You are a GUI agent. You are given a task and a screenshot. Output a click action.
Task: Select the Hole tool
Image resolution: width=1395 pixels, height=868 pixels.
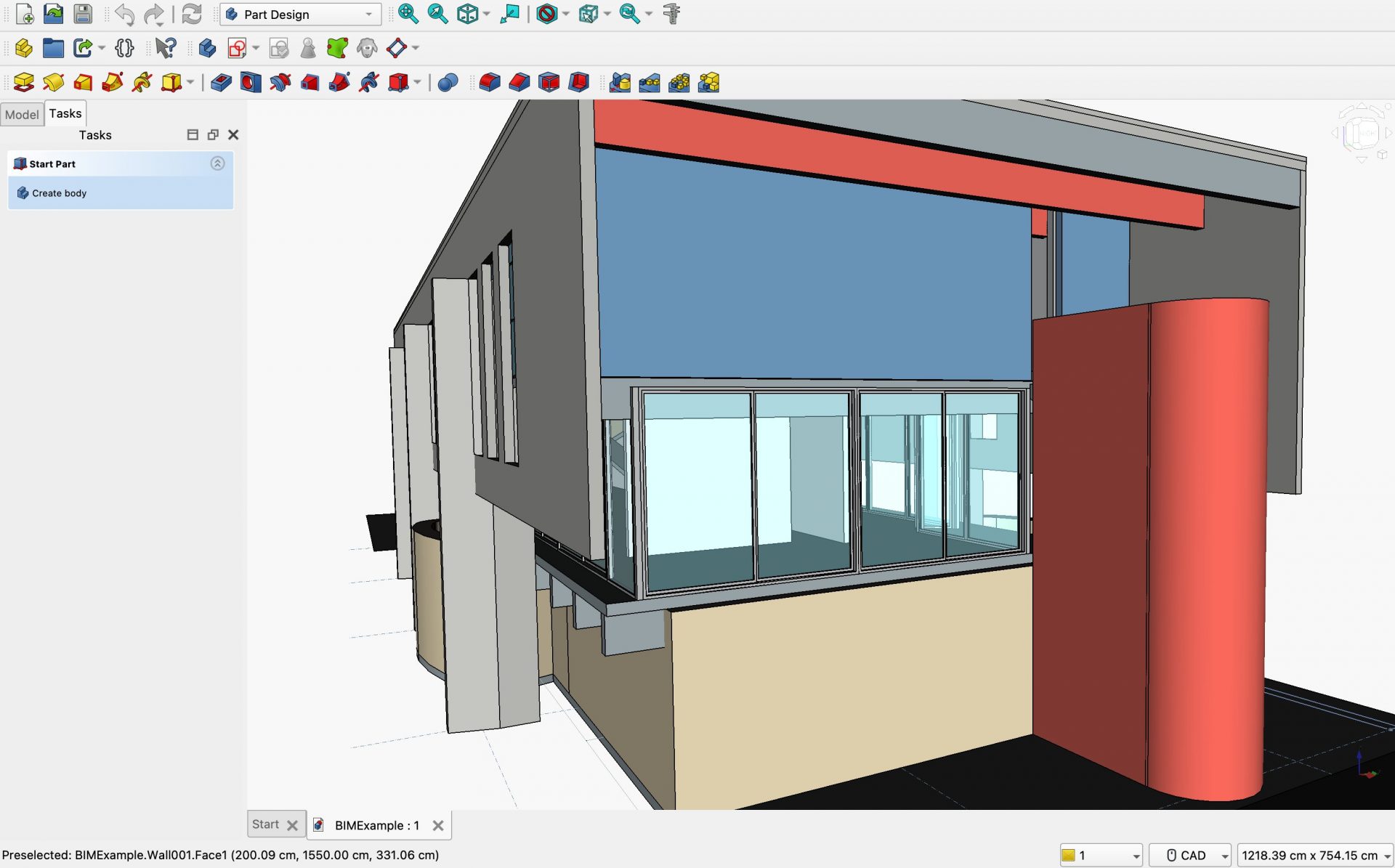pos(251,82)
